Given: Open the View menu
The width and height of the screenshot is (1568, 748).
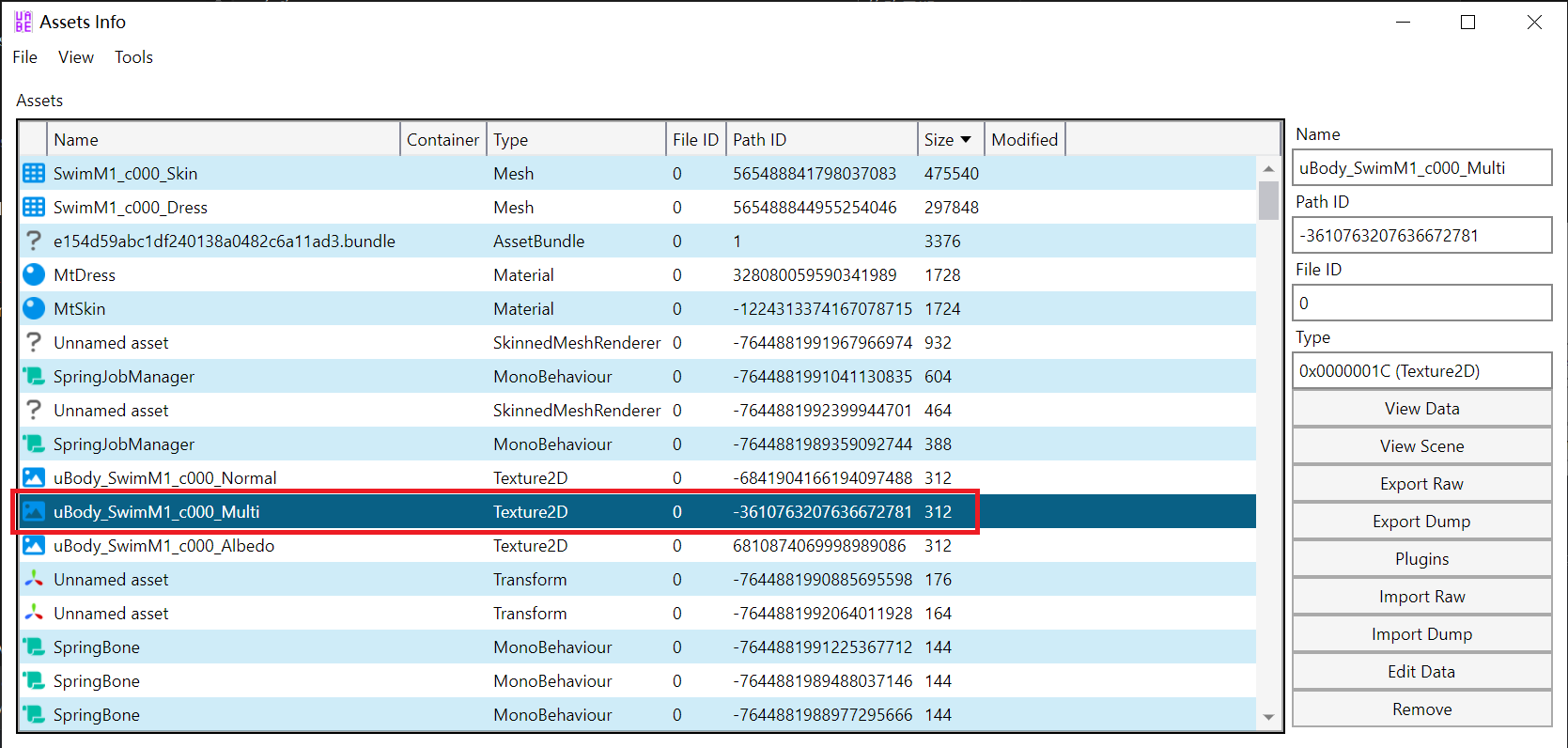Looking at the screenshot, I should click(76, 57).
